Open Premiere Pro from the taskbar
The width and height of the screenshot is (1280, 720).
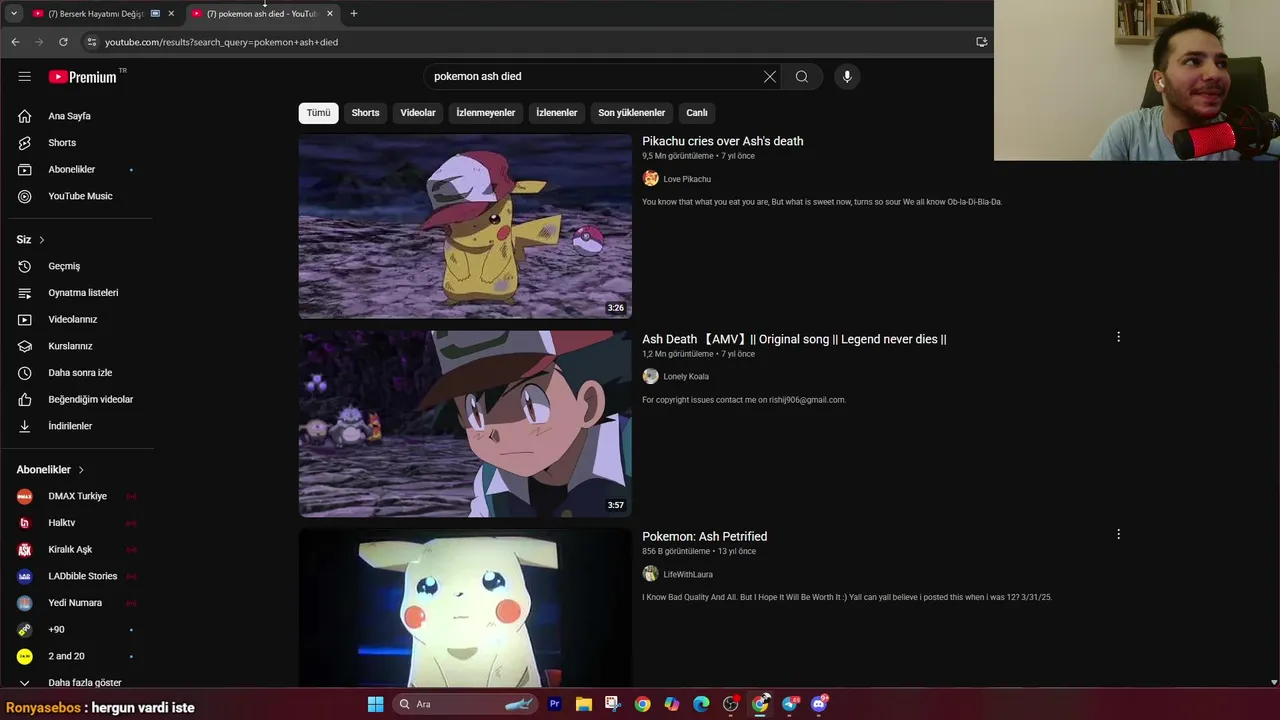(x=554, y=704)
